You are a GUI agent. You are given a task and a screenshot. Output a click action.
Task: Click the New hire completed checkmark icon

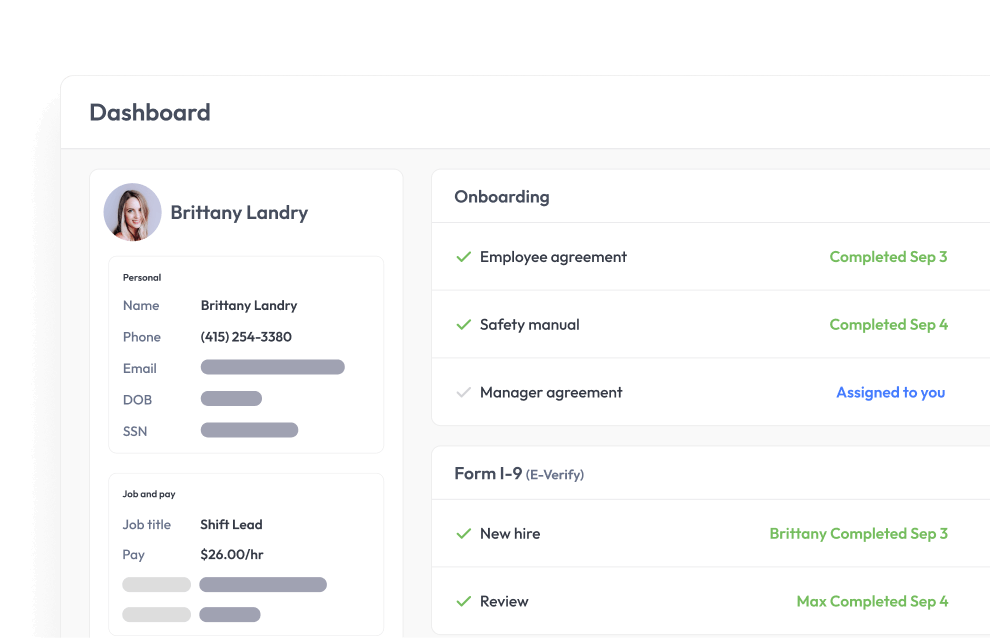463,533
